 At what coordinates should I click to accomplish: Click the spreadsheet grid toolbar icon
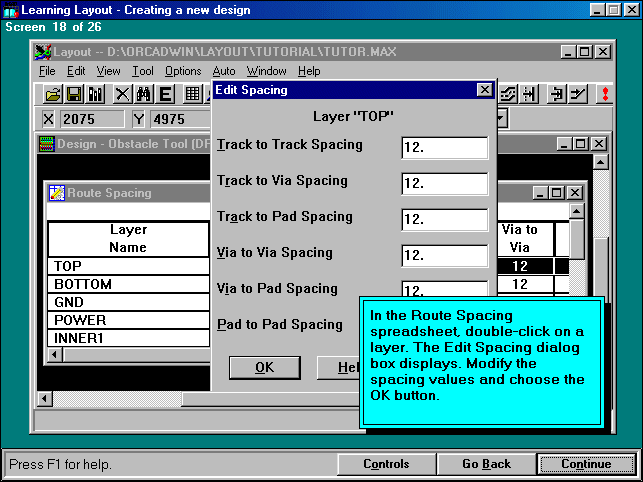pos(193,94)
